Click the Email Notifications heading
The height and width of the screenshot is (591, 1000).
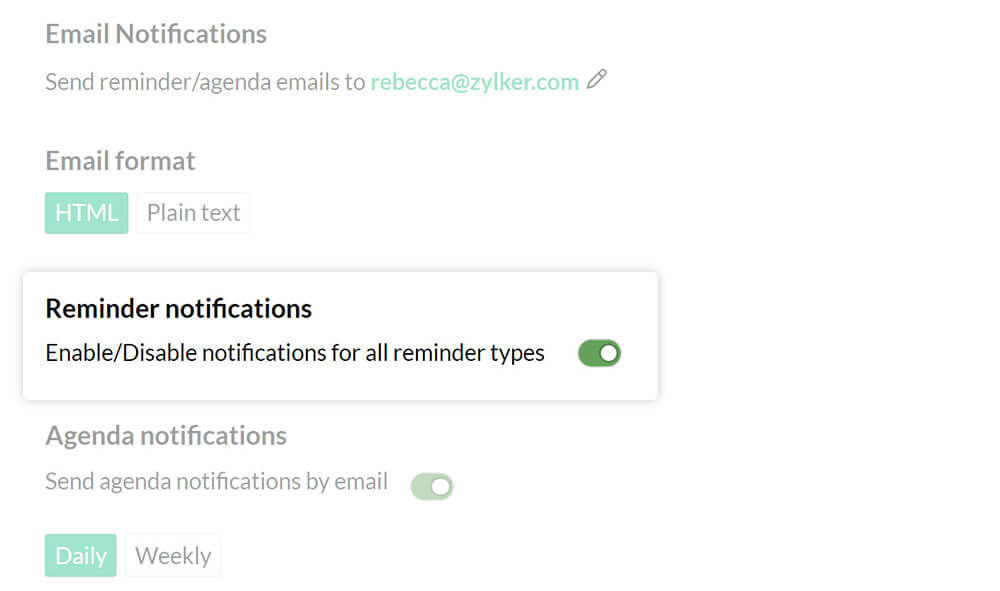point(156,34)
